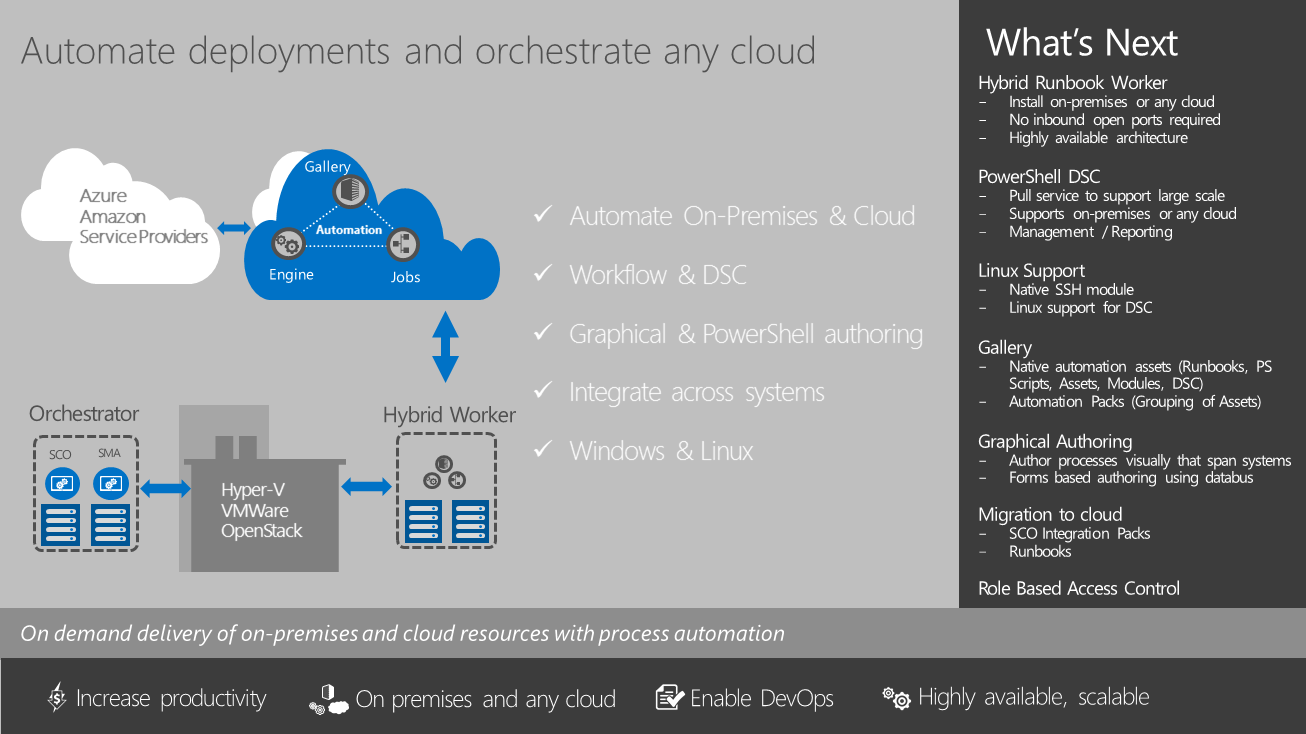1306x734 pixels.
Task: Select the server rack below the SMA icon
Action: point(110,523)
